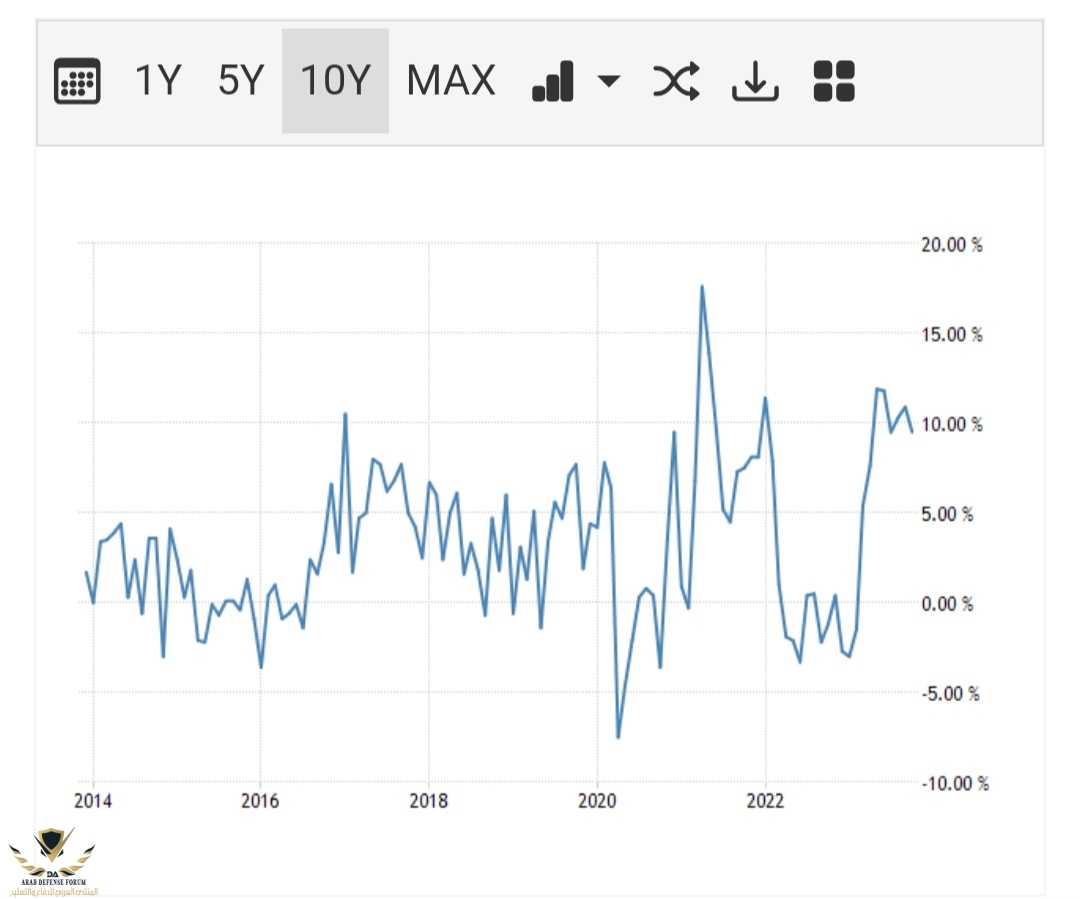This screenshot has width=1080, height=899.
Task: Click the 20.00 % y-axis label
Action: (x=950, y=245)
